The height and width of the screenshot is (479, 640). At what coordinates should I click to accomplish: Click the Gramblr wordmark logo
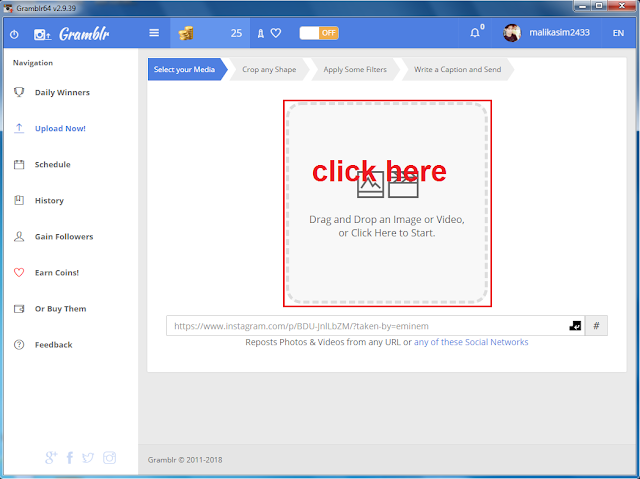click(84, 34)
